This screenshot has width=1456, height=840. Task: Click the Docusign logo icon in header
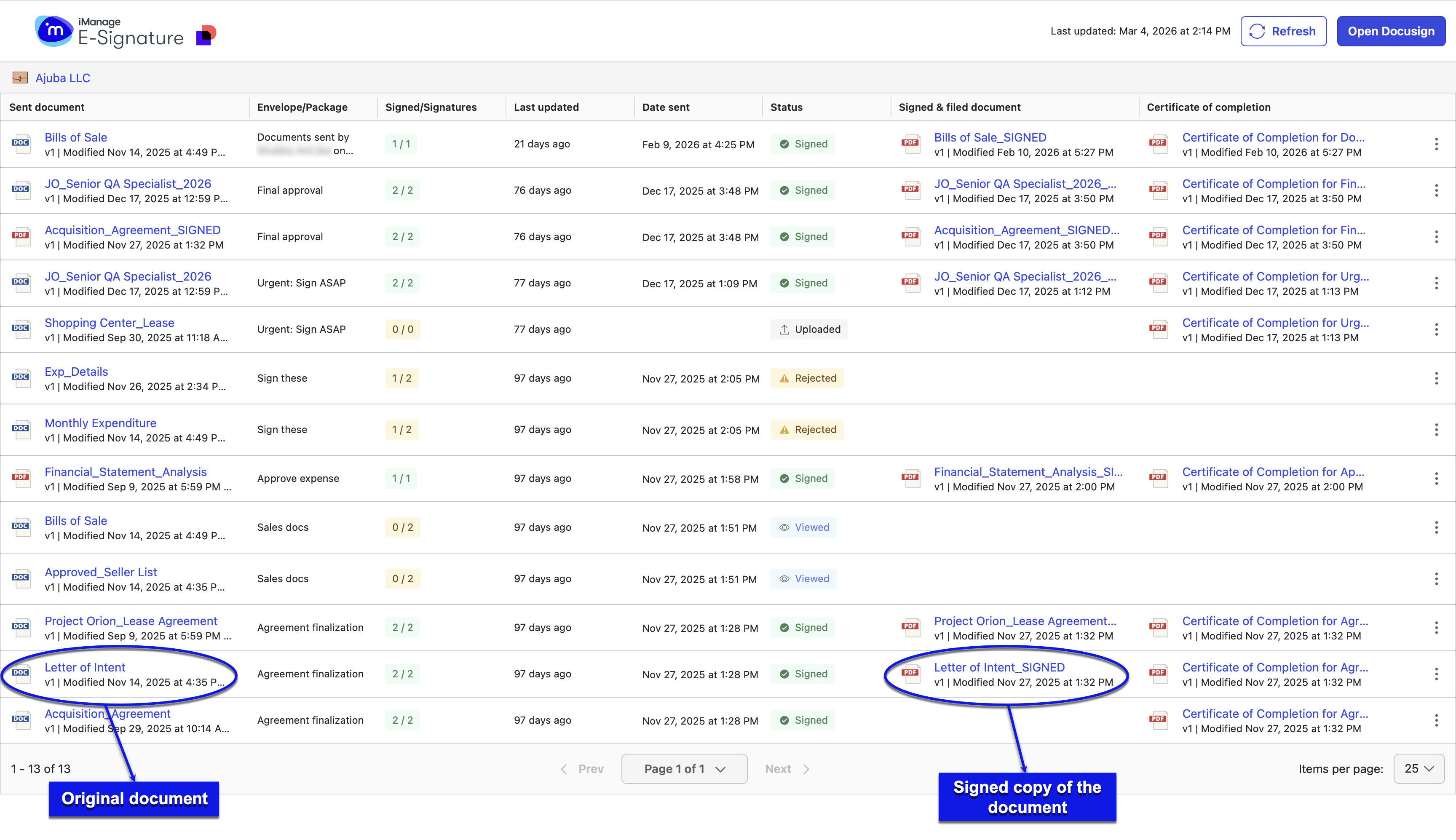click(206, 35)
